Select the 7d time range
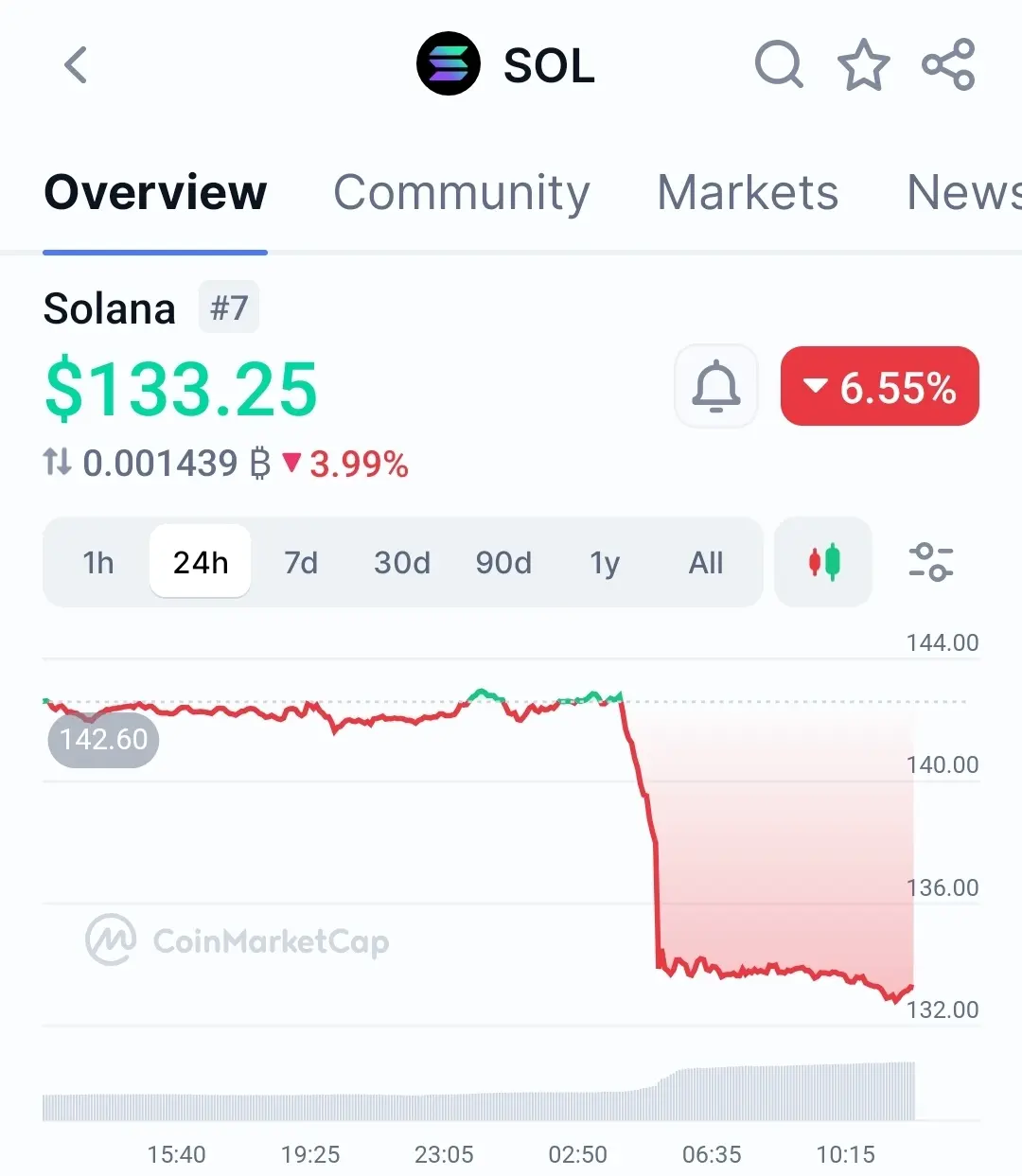Image resolution: width=1022 pixels, height=1176 pixels. (x=301, y=563)
